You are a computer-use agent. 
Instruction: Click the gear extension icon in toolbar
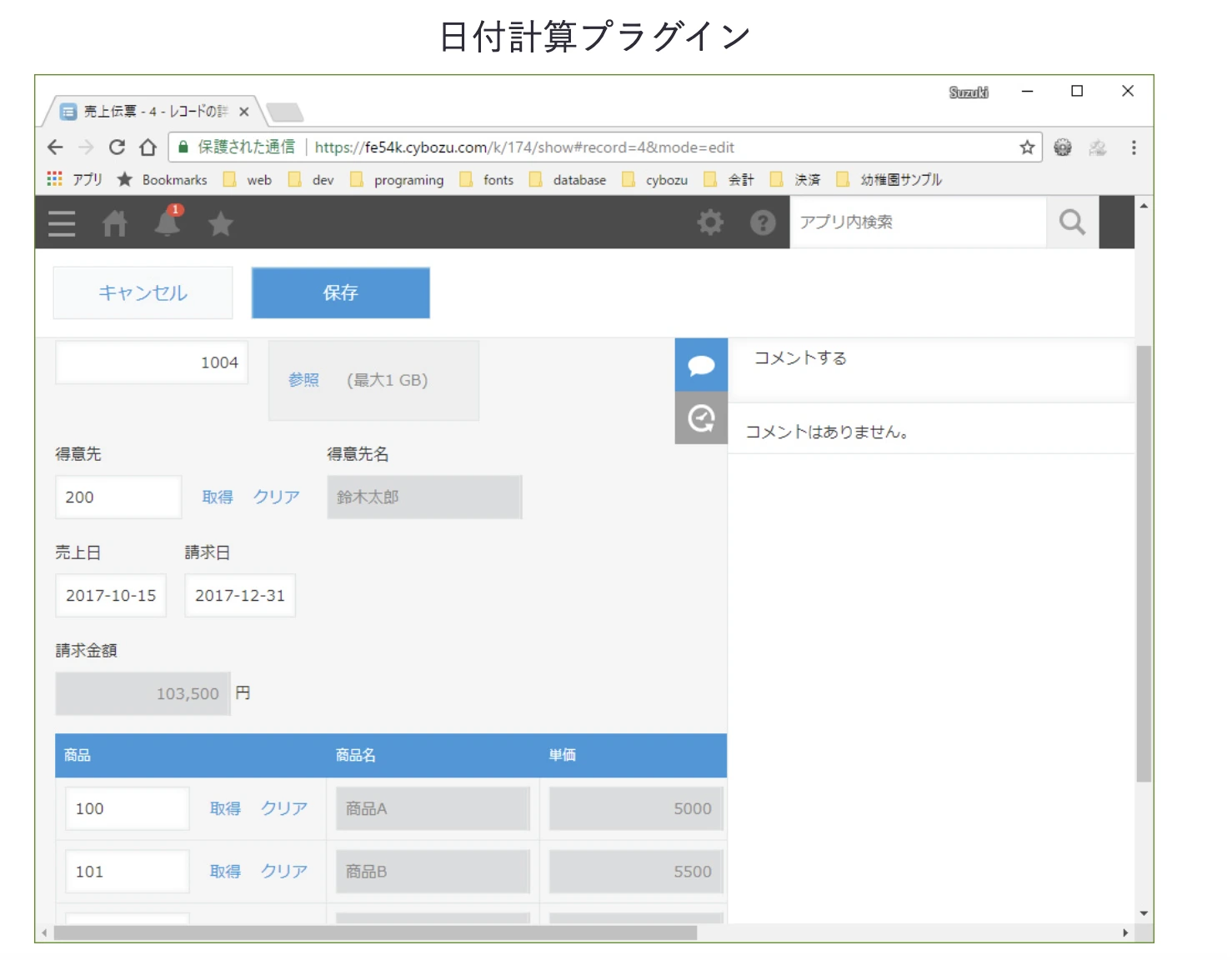[x=1063, y=147]
